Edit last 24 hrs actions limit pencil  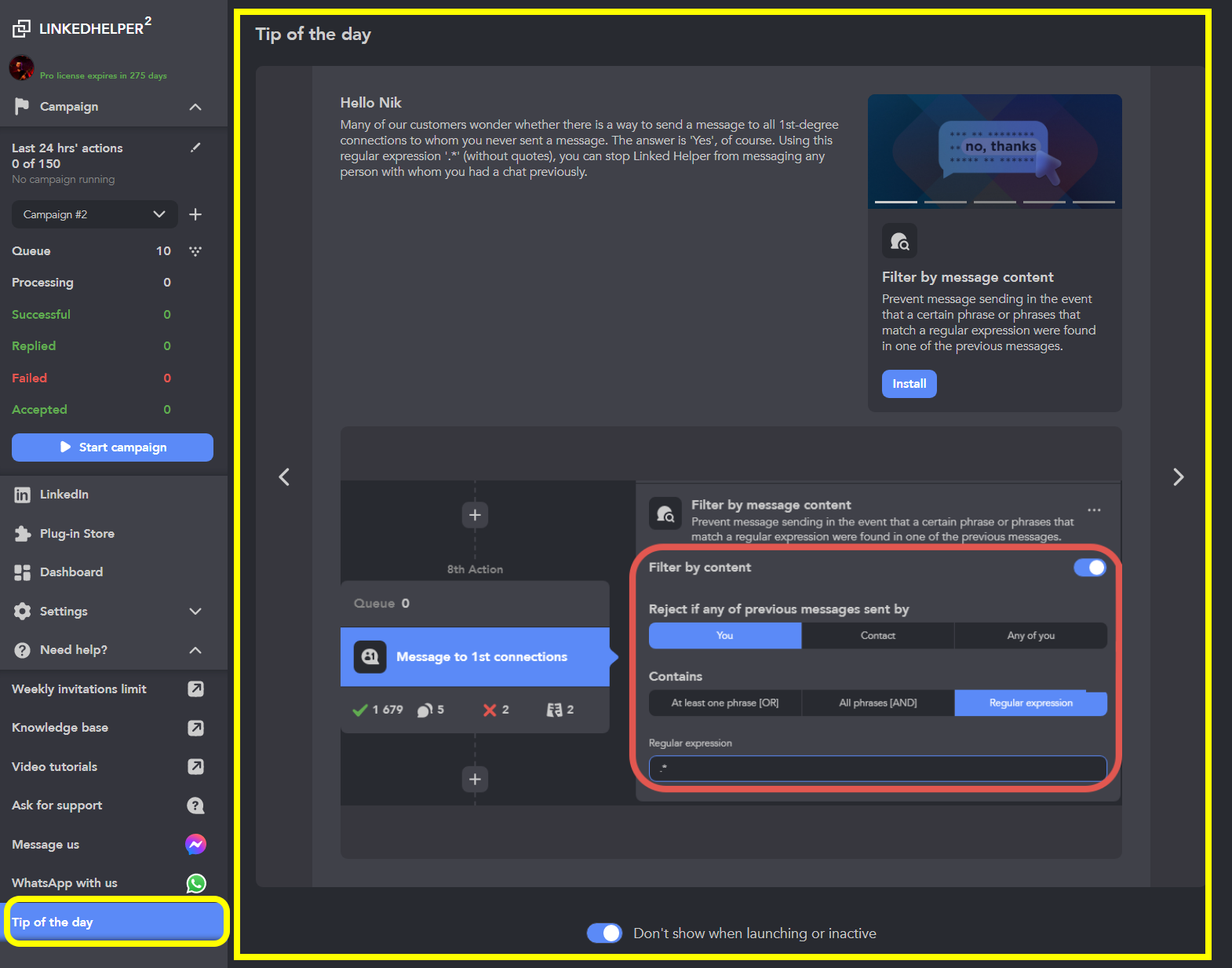pyautogui.click(x=196, y=148)
